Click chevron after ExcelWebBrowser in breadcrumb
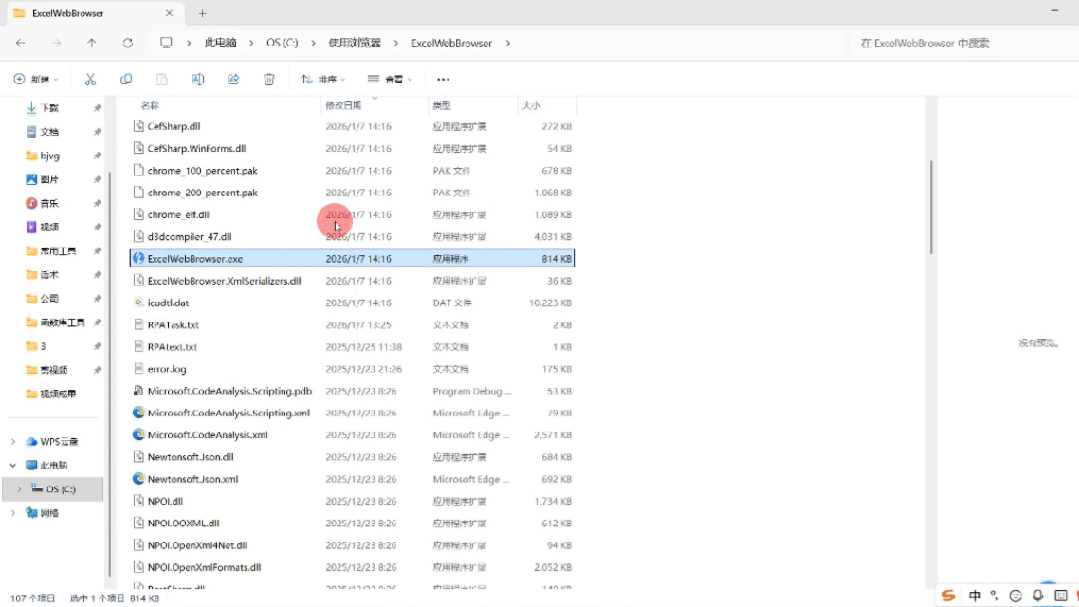Screen dimensions: 1079x607 [x=508, y=43]
